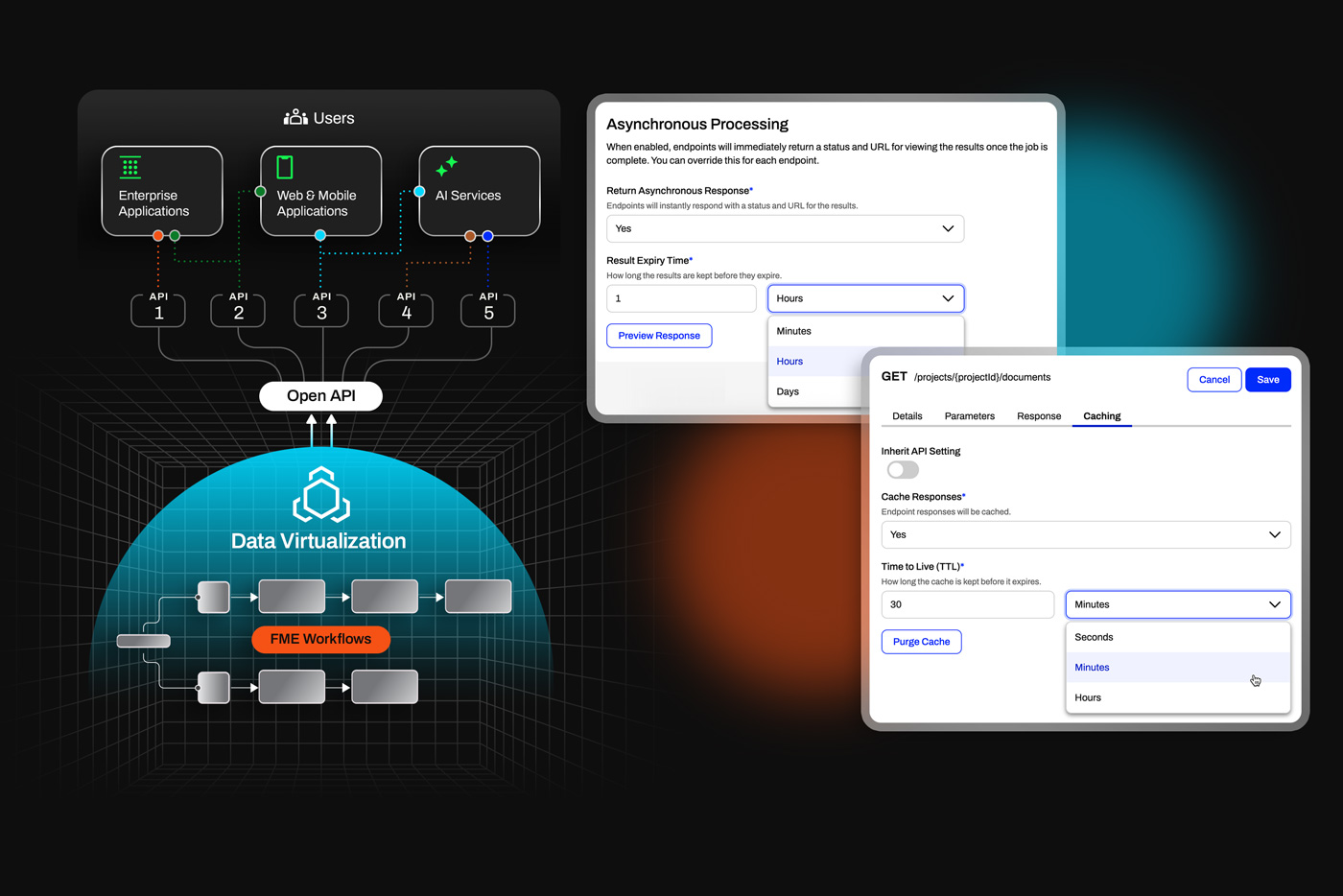Choose Hours in the expiry unit list
Viewport: 1343px width, 896px height.
pos(817,362)
